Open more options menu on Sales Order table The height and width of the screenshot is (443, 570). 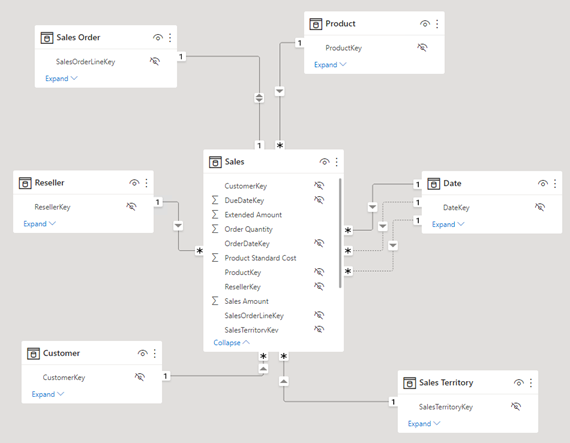pos(170,37)
